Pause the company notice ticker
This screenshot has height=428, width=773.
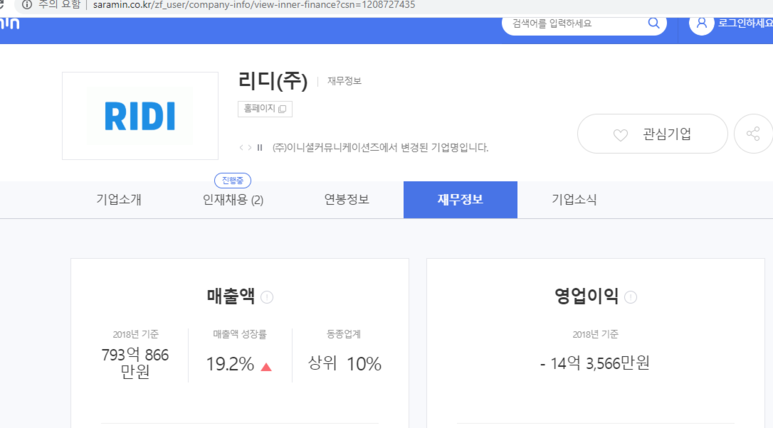click(260, 147)
